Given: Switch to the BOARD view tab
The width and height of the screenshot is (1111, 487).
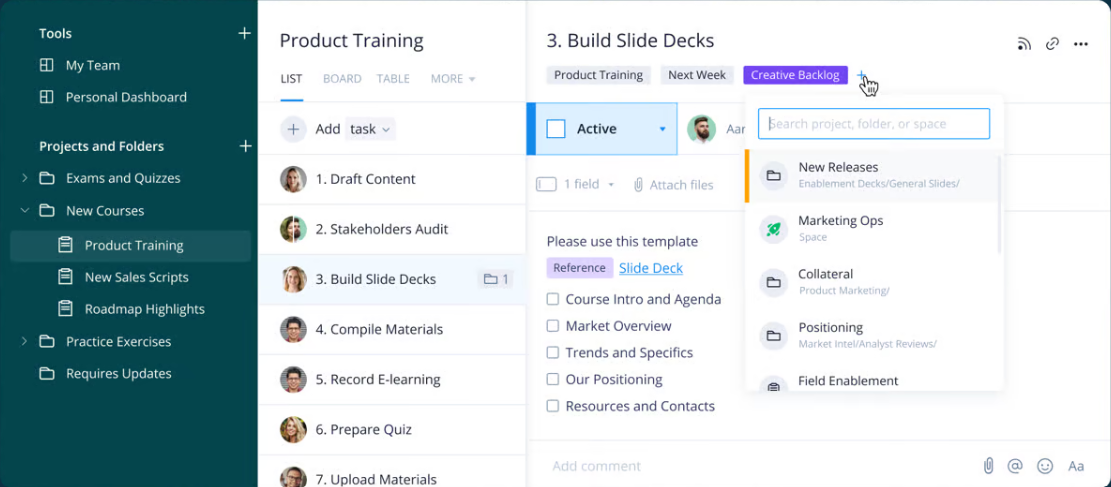Looking at the screenshot, I should 342,78.
